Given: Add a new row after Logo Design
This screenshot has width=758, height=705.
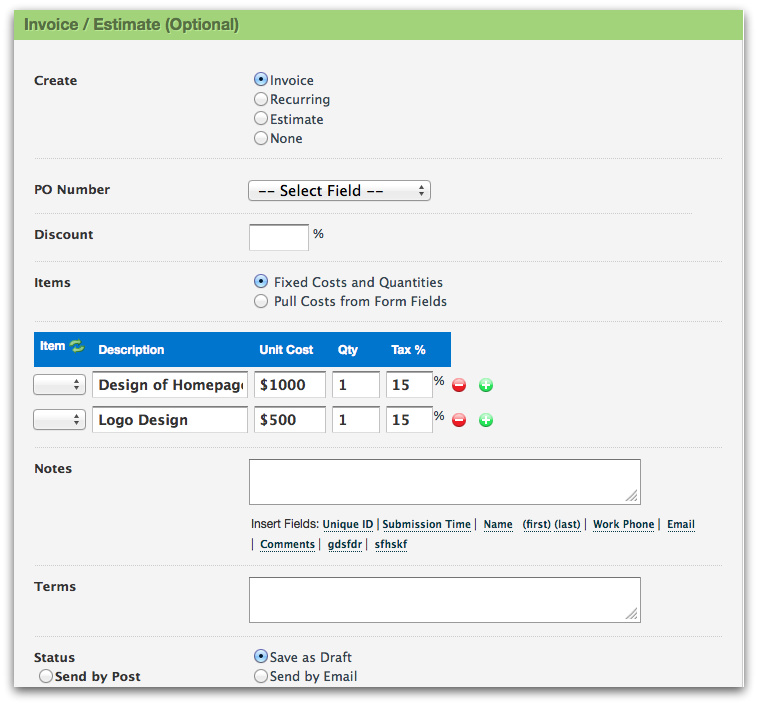Looking at the screenshot, I should pos(486,420).
